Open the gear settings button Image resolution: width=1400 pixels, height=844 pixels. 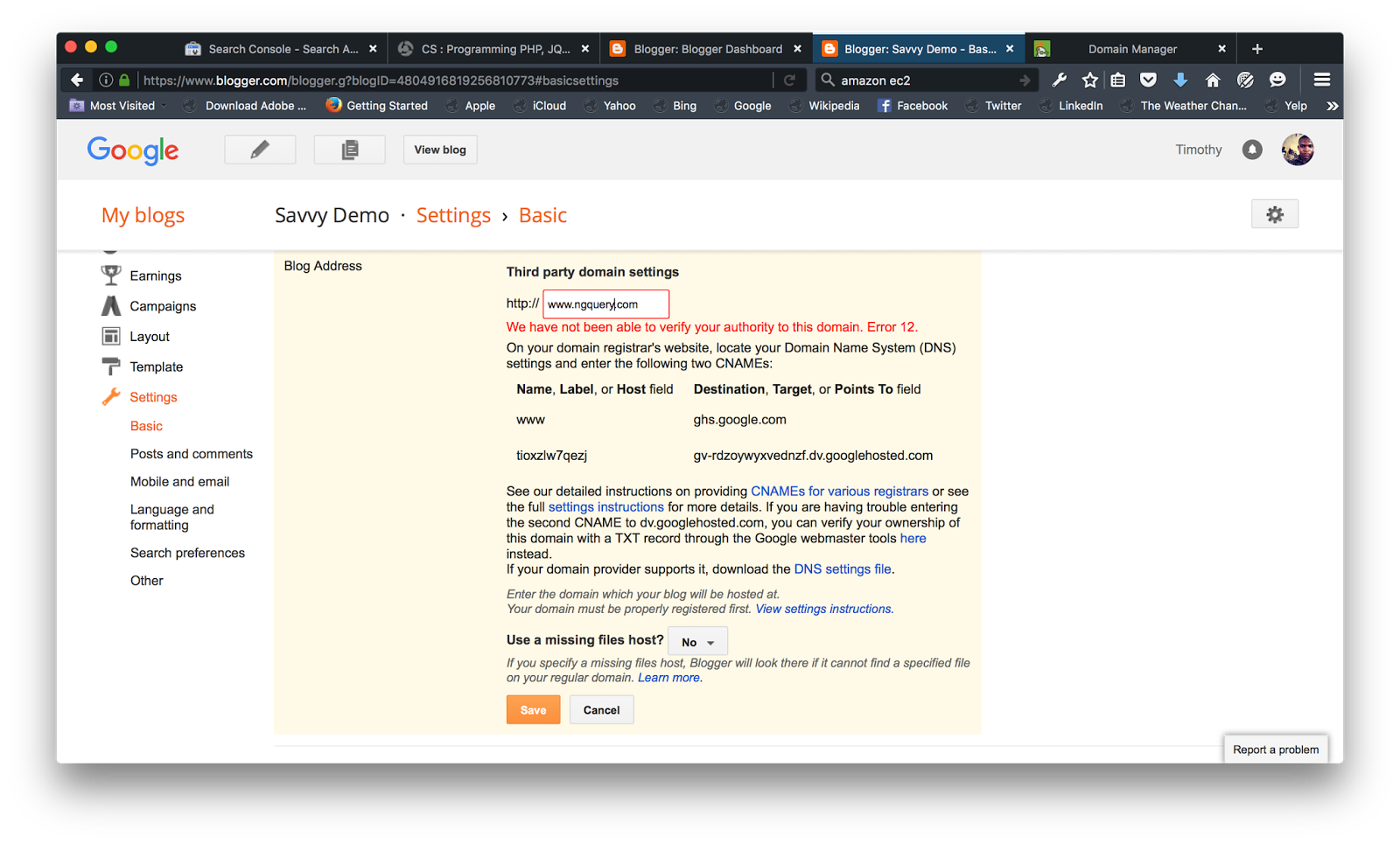coord(1275,214)
